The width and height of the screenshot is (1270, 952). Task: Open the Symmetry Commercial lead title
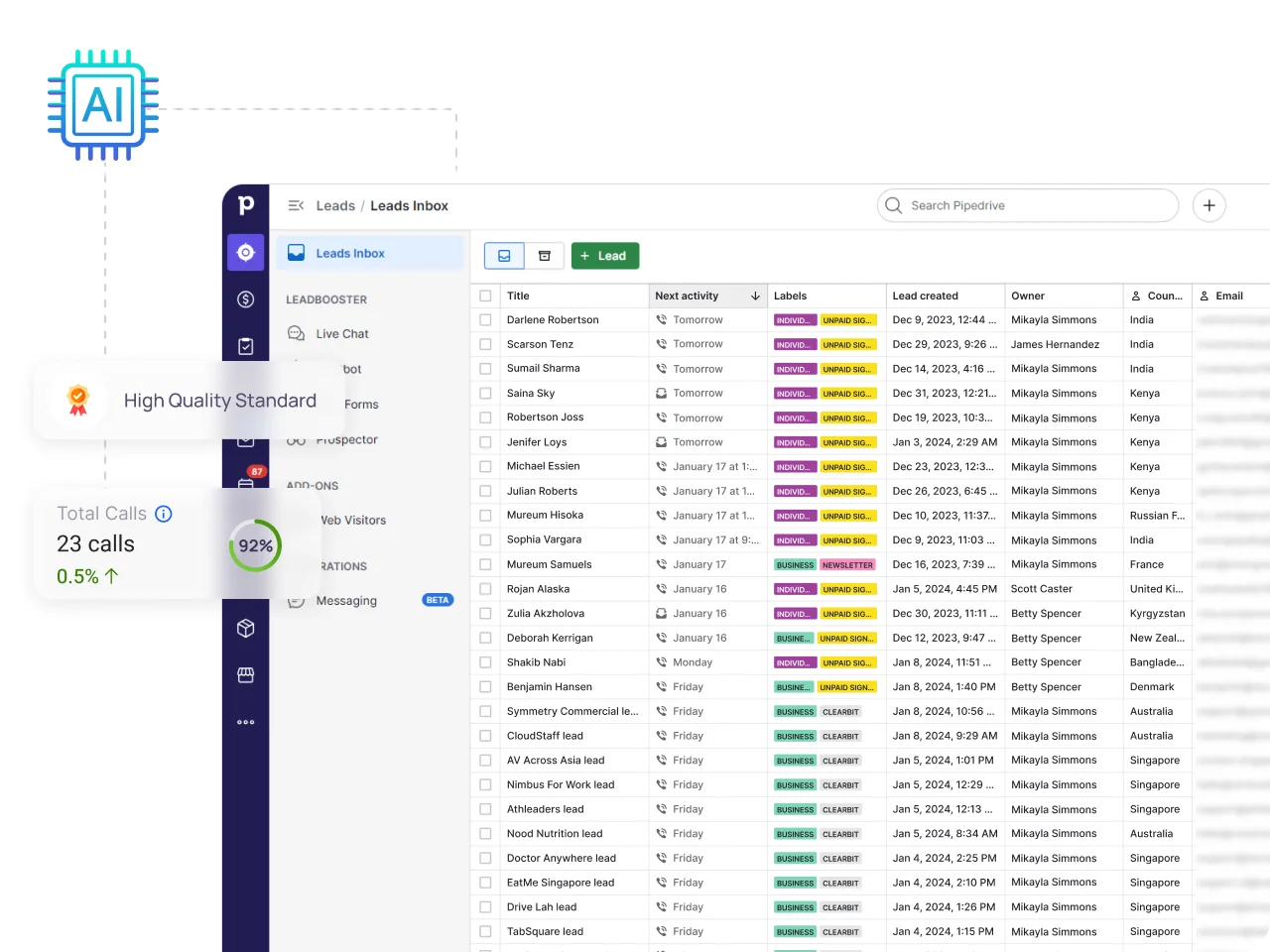(572, 711)
